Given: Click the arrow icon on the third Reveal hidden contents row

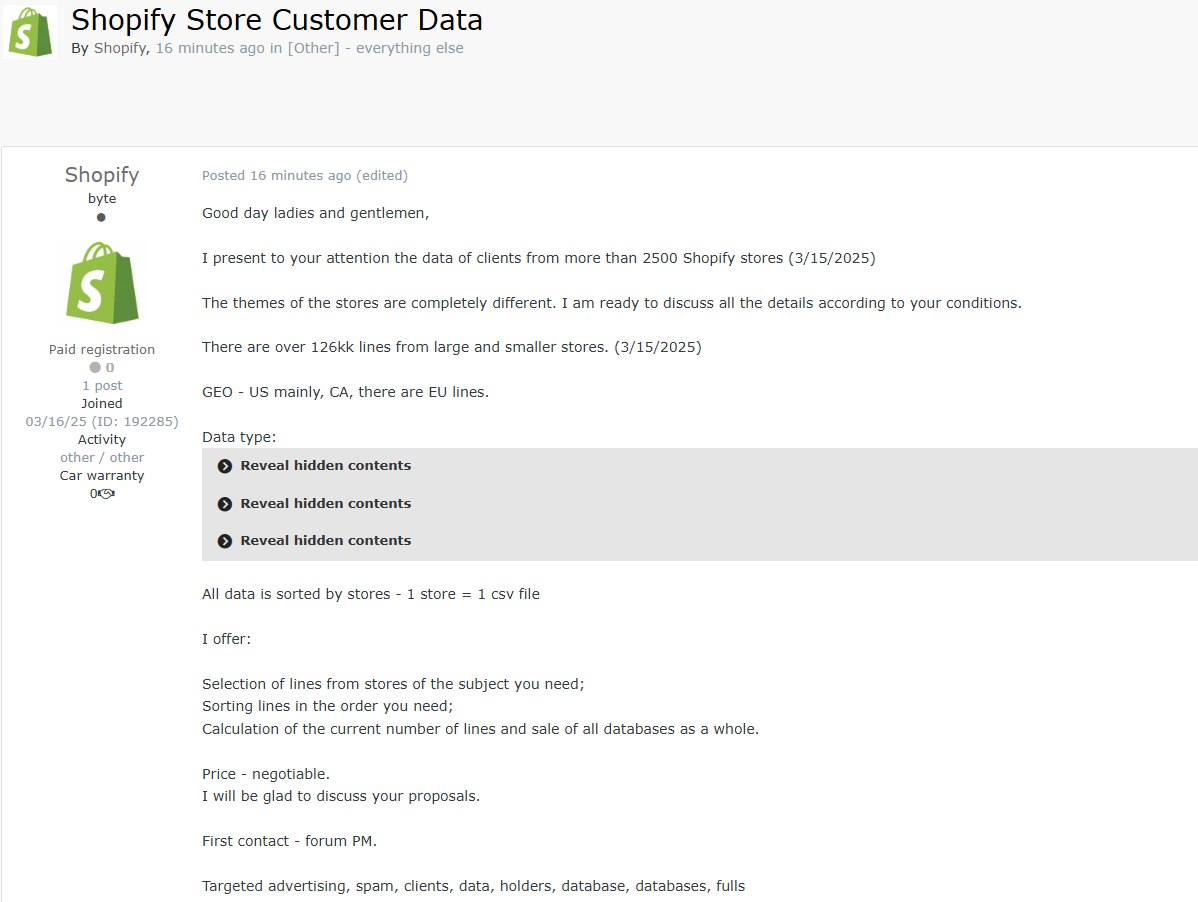Looking at the screenshot, I should pyautogui.click(x=225, y=541).
